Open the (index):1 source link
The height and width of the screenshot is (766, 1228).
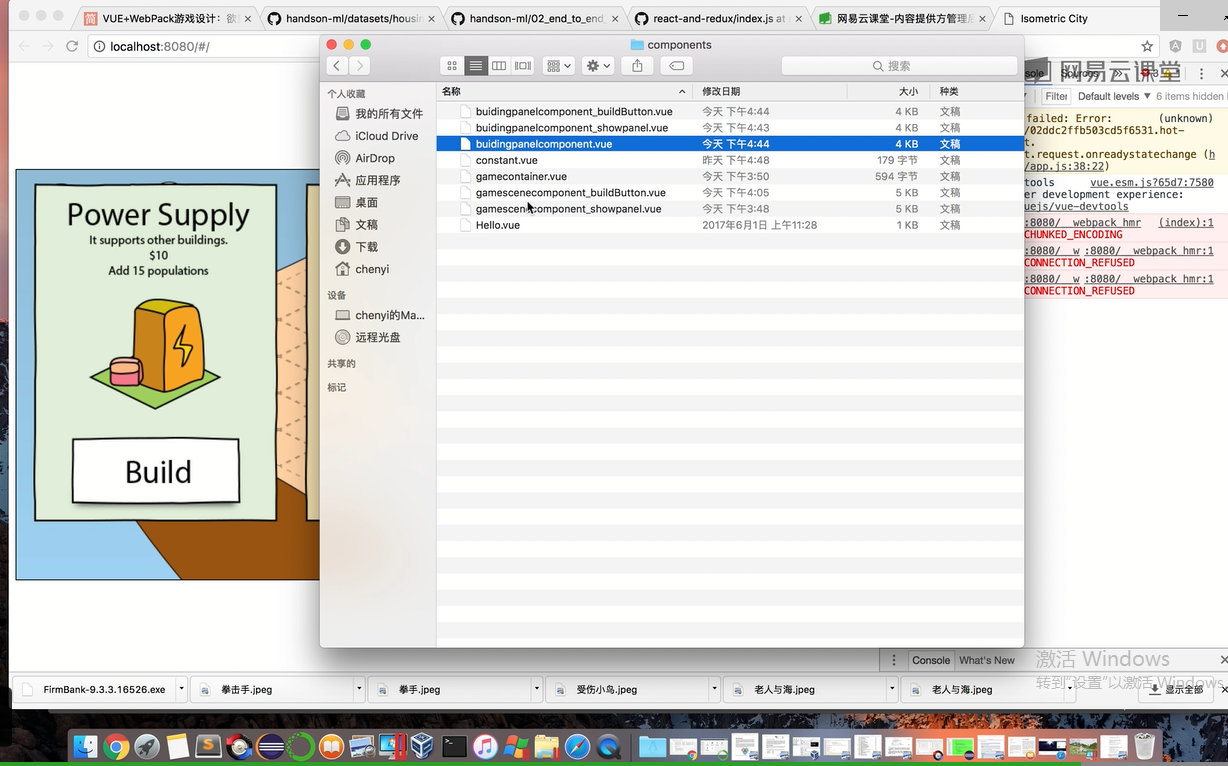coord(1186,223)
